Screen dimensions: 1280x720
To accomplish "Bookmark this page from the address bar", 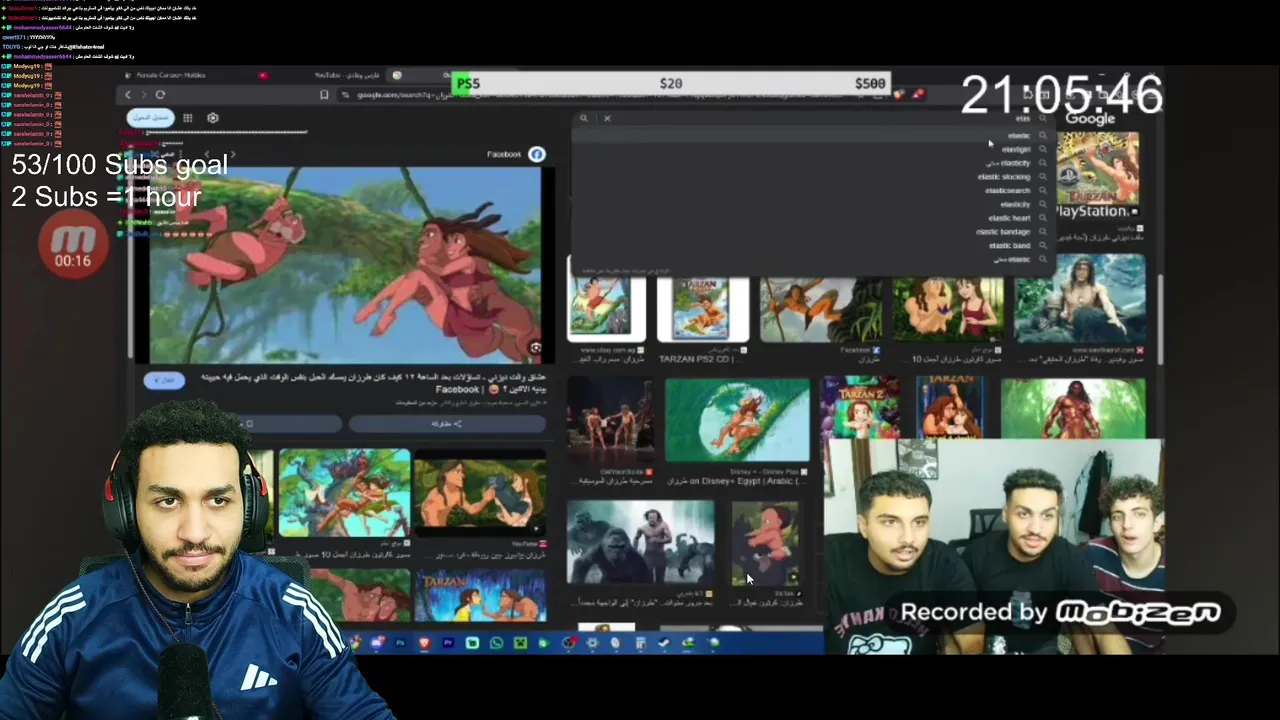I will point(324,95).
